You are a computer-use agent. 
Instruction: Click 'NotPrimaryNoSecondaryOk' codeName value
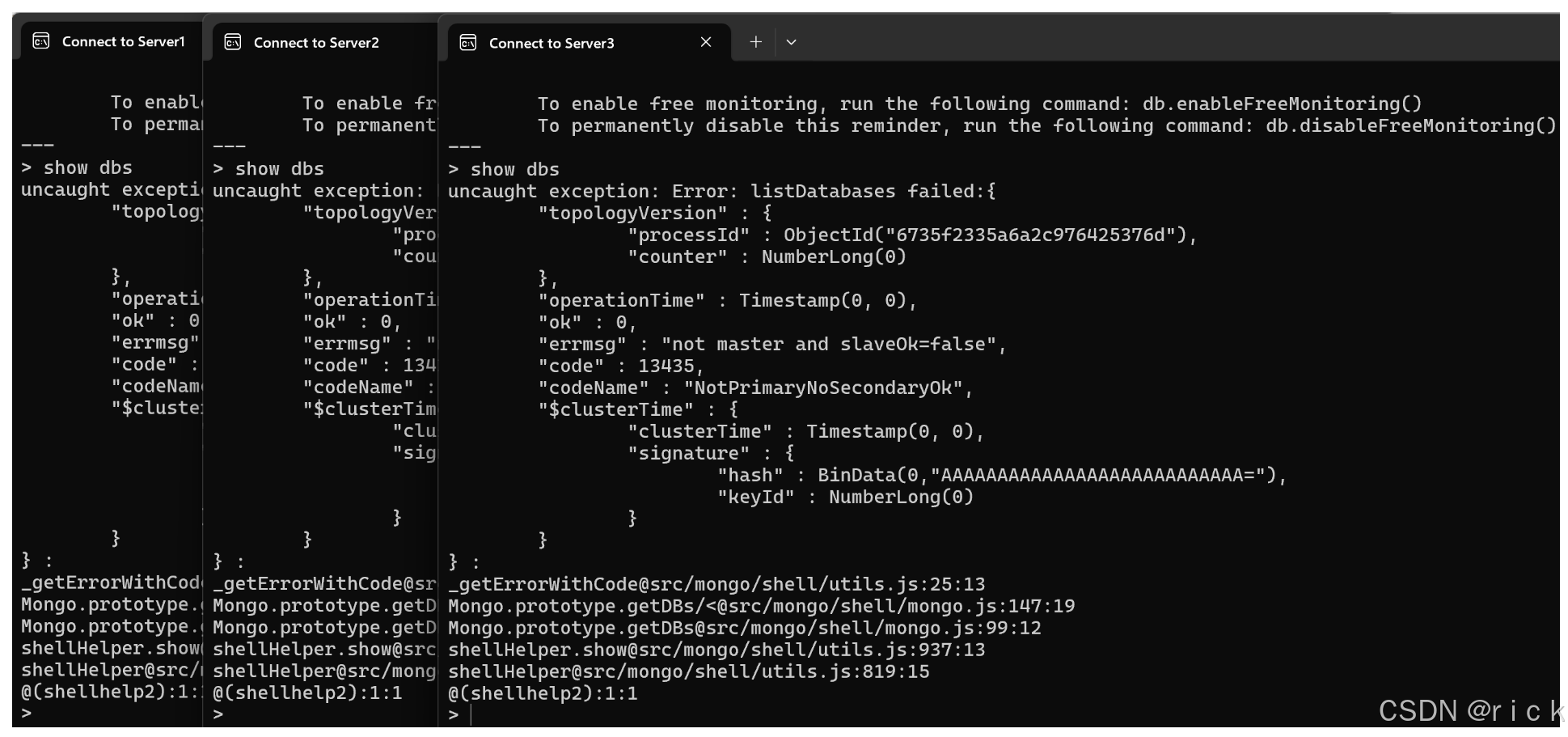coord(823,388)
